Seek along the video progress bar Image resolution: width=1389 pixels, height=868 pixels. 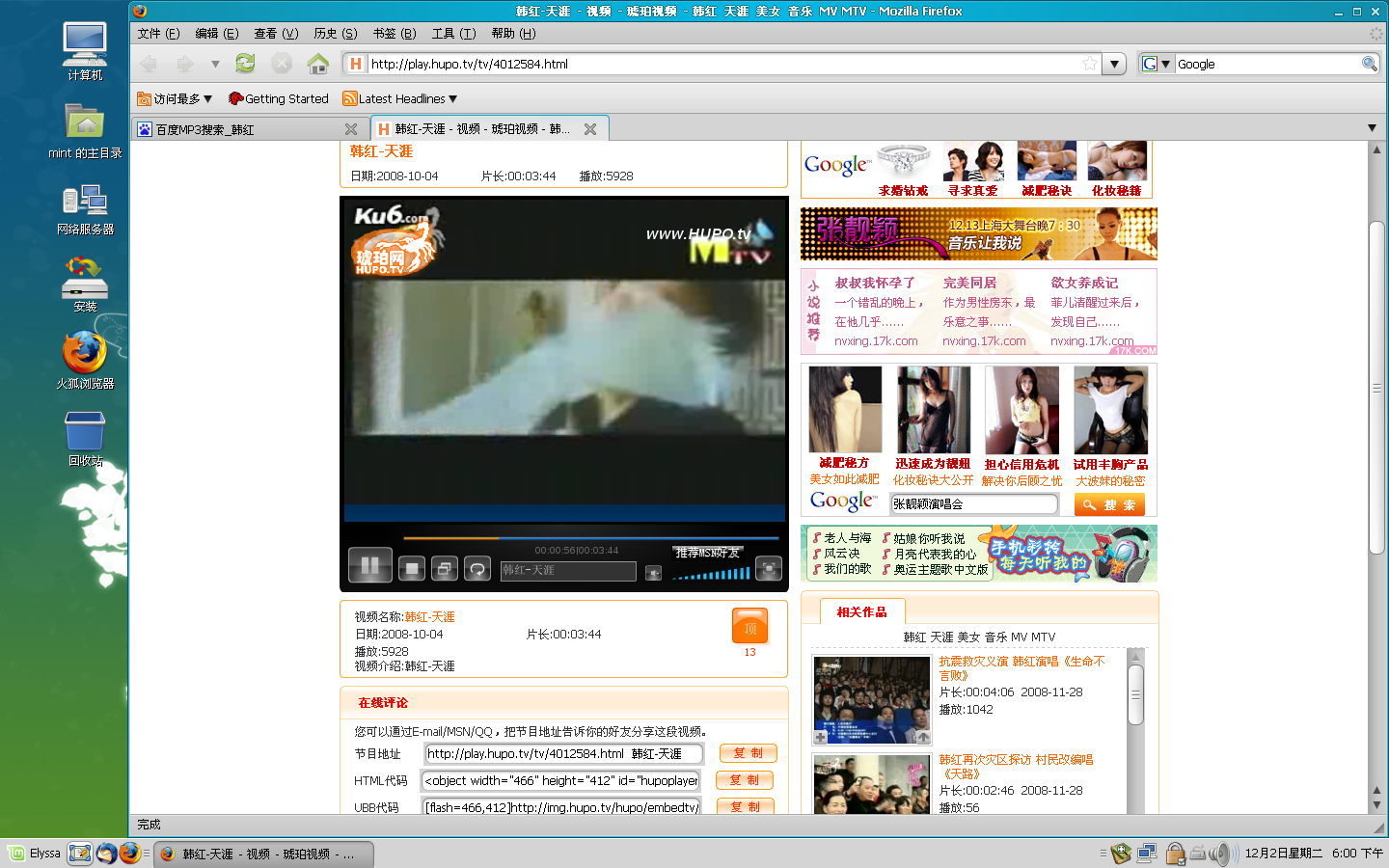(590, 538)
